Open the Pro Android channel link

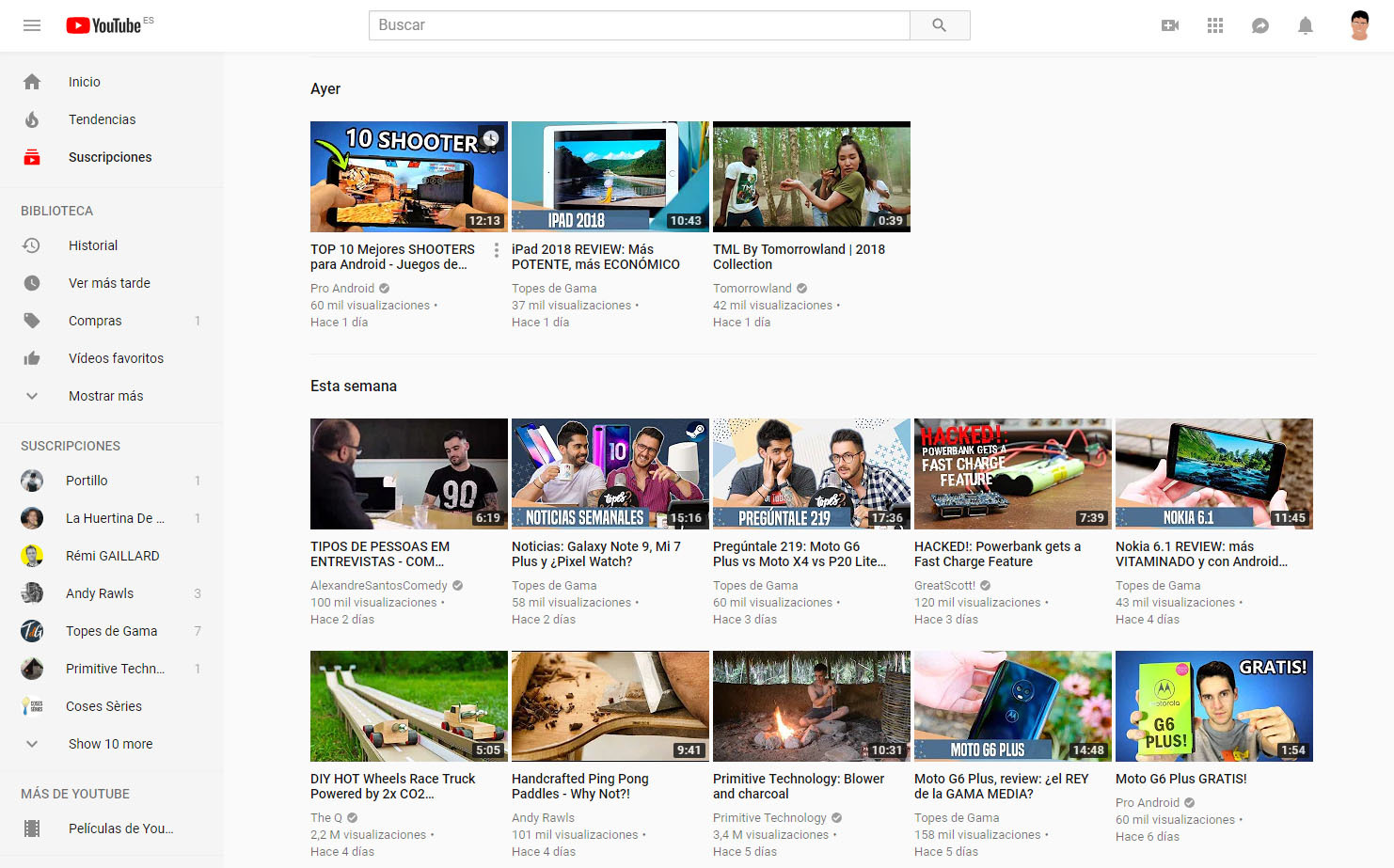341,288
